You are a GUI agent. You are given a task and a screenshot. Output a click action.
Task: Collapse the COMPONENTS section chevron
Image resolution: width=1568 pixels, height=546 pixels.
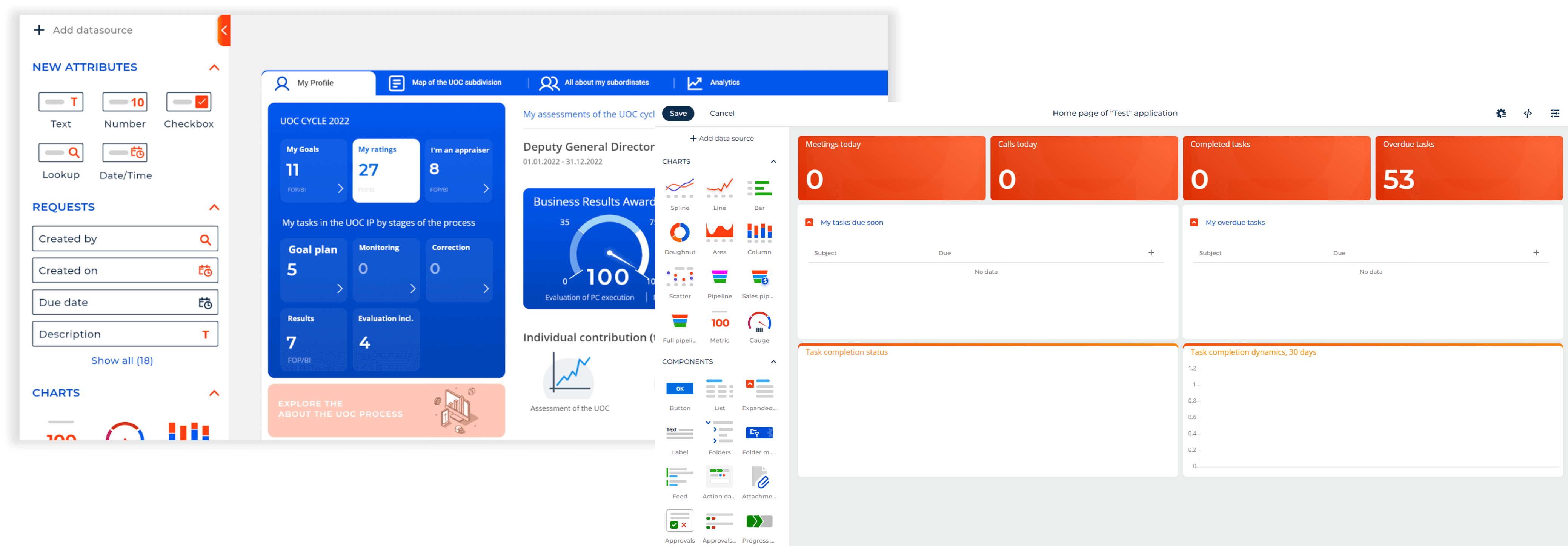pos(773,361)
